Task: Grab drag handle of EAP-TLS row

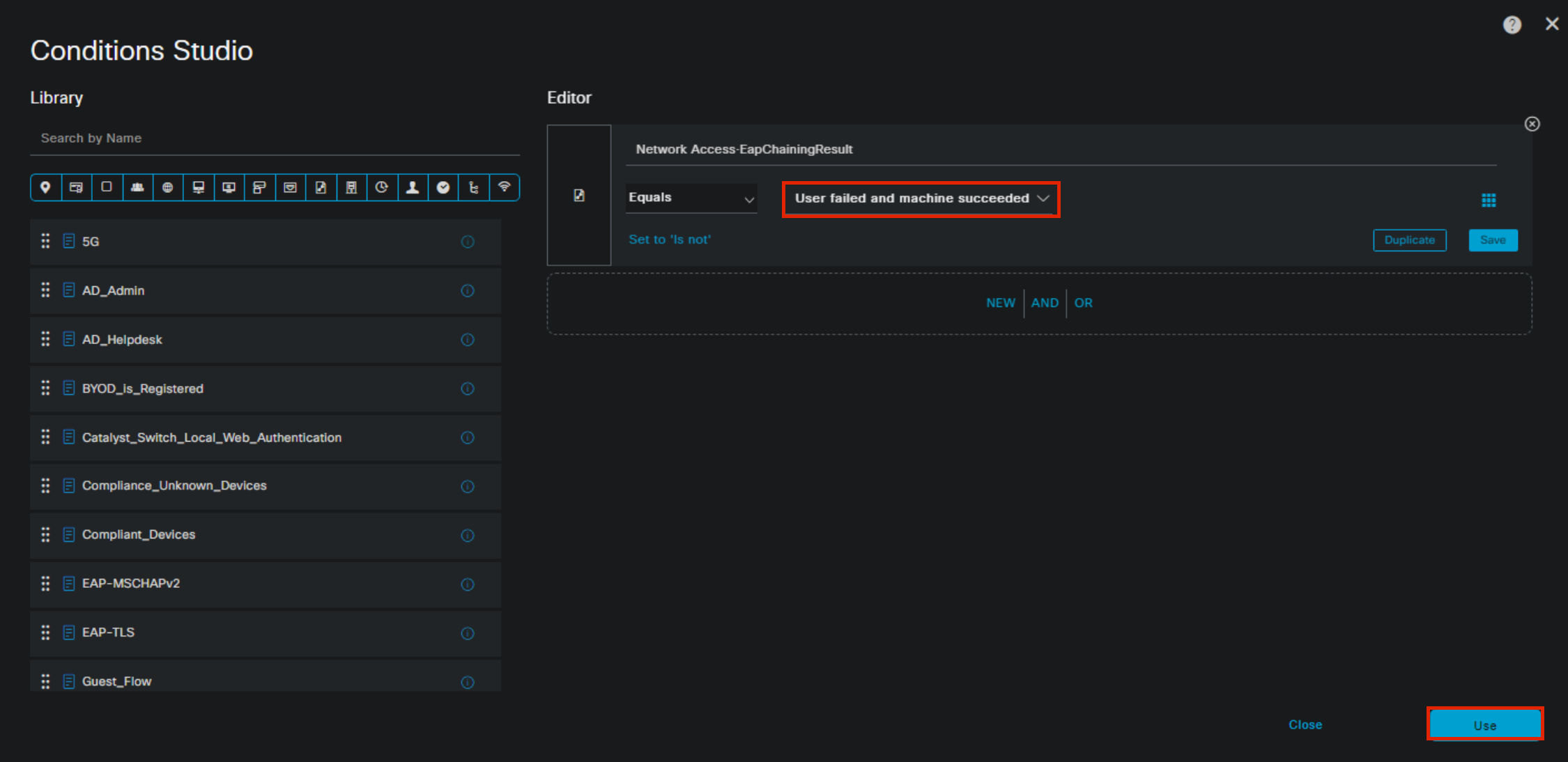Action: (x=45, y=632)
